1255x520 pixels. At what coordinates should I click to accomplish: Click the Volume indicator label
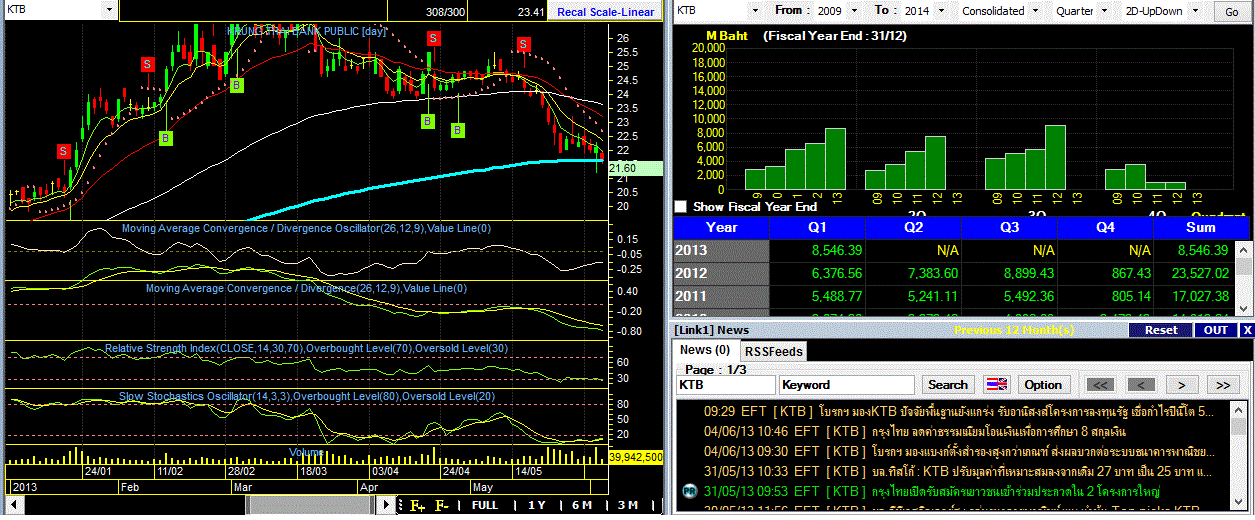click(x=307, y=452)
